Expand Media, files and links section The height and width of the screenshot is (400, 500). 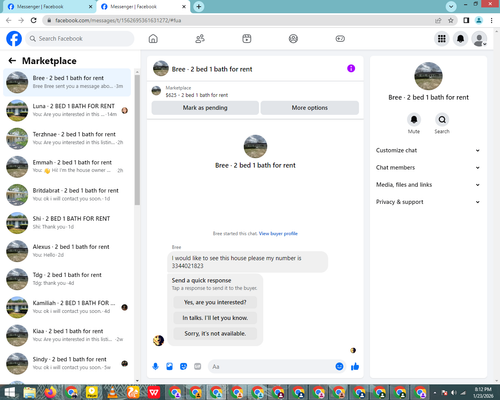(428, 185)
